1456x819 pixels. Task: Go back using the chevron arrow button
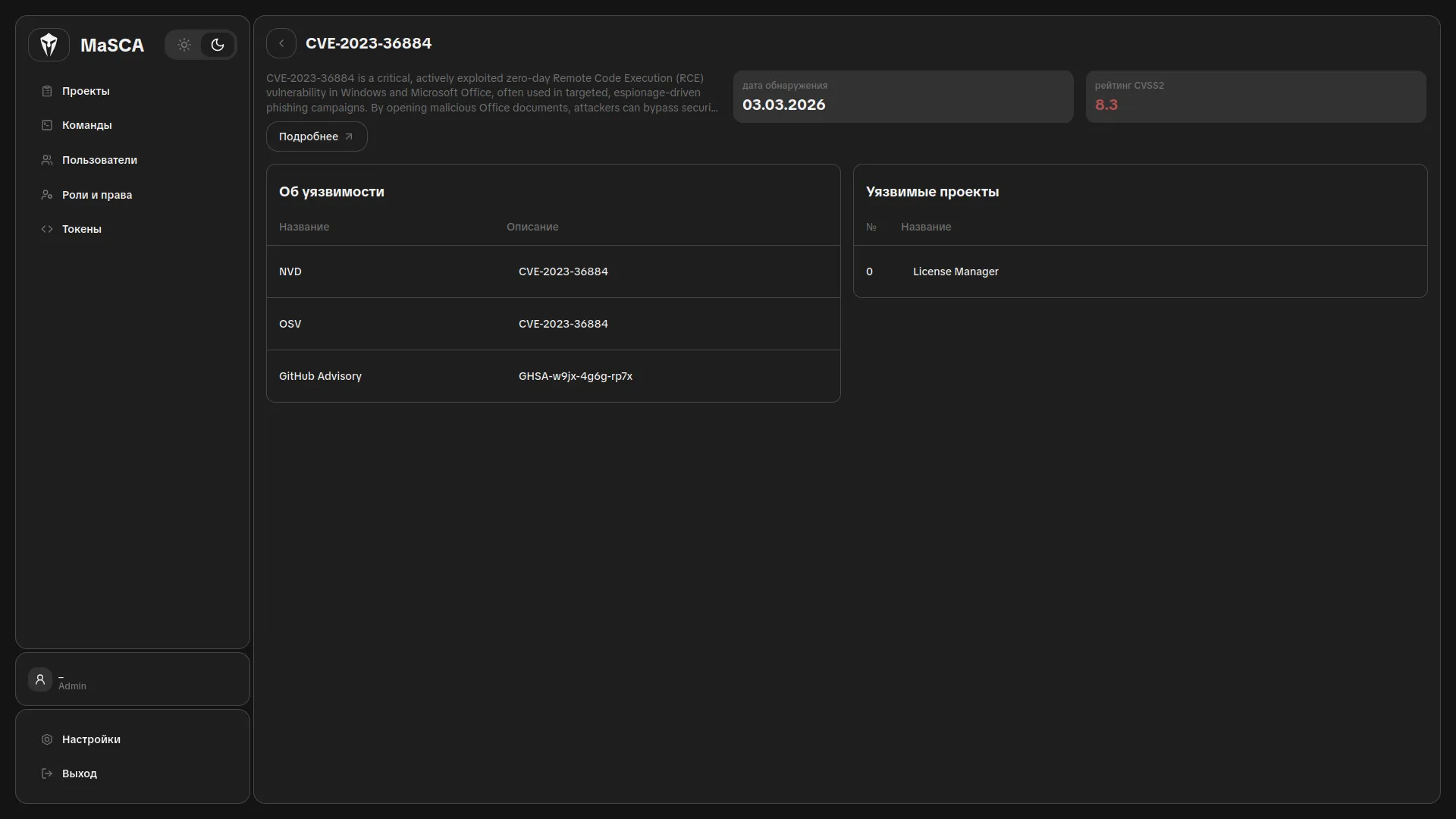[281, 43]
